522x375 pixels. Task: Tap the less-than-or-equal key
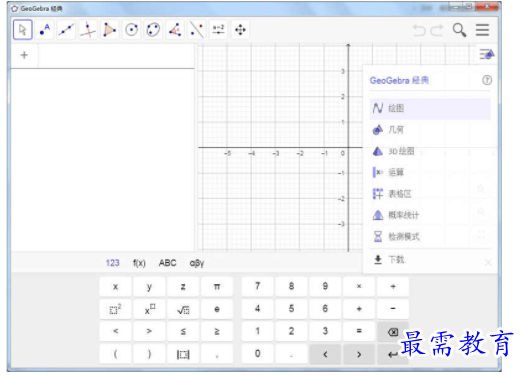[x=183, y=331]
